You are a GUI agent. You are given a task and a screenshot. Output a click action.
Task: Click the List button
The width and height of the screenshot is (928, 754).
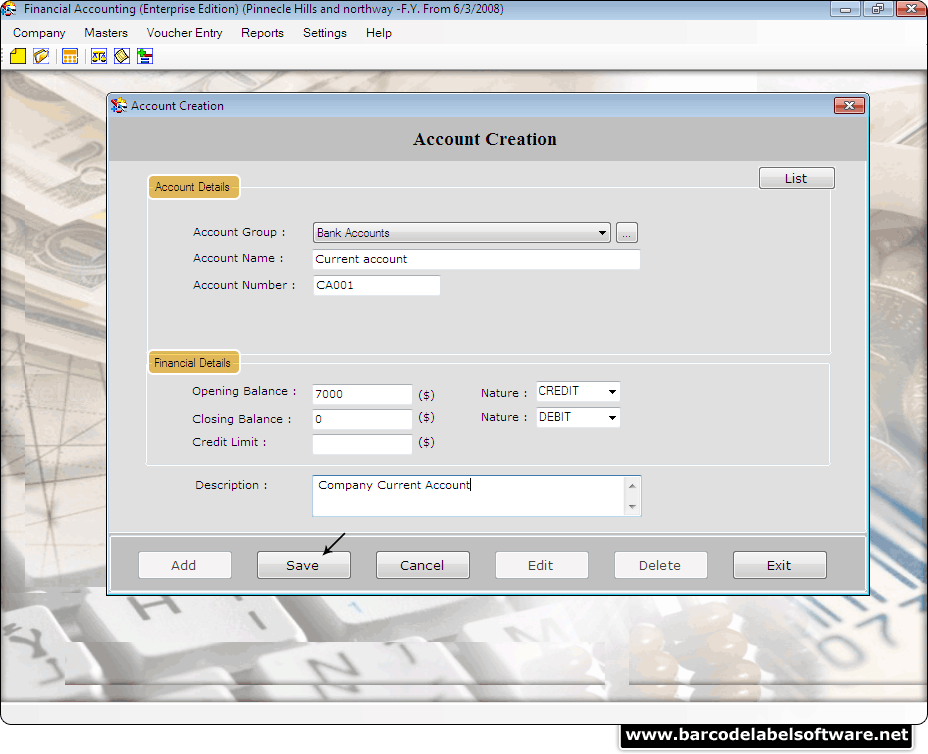796,178
